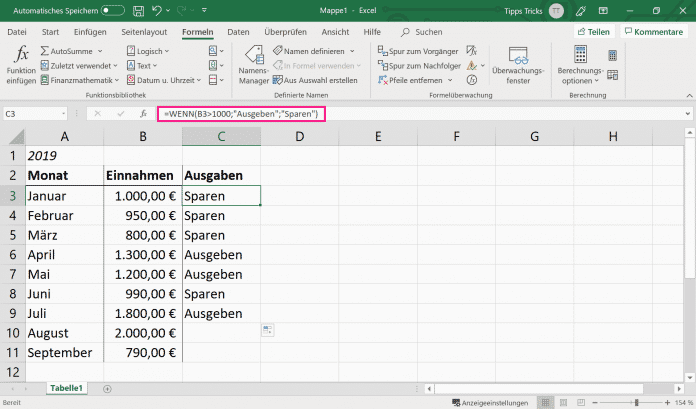Toggle Automatisches Speichern switch
The height and width of the screenshot is (409, 696).
coord(113,10)
